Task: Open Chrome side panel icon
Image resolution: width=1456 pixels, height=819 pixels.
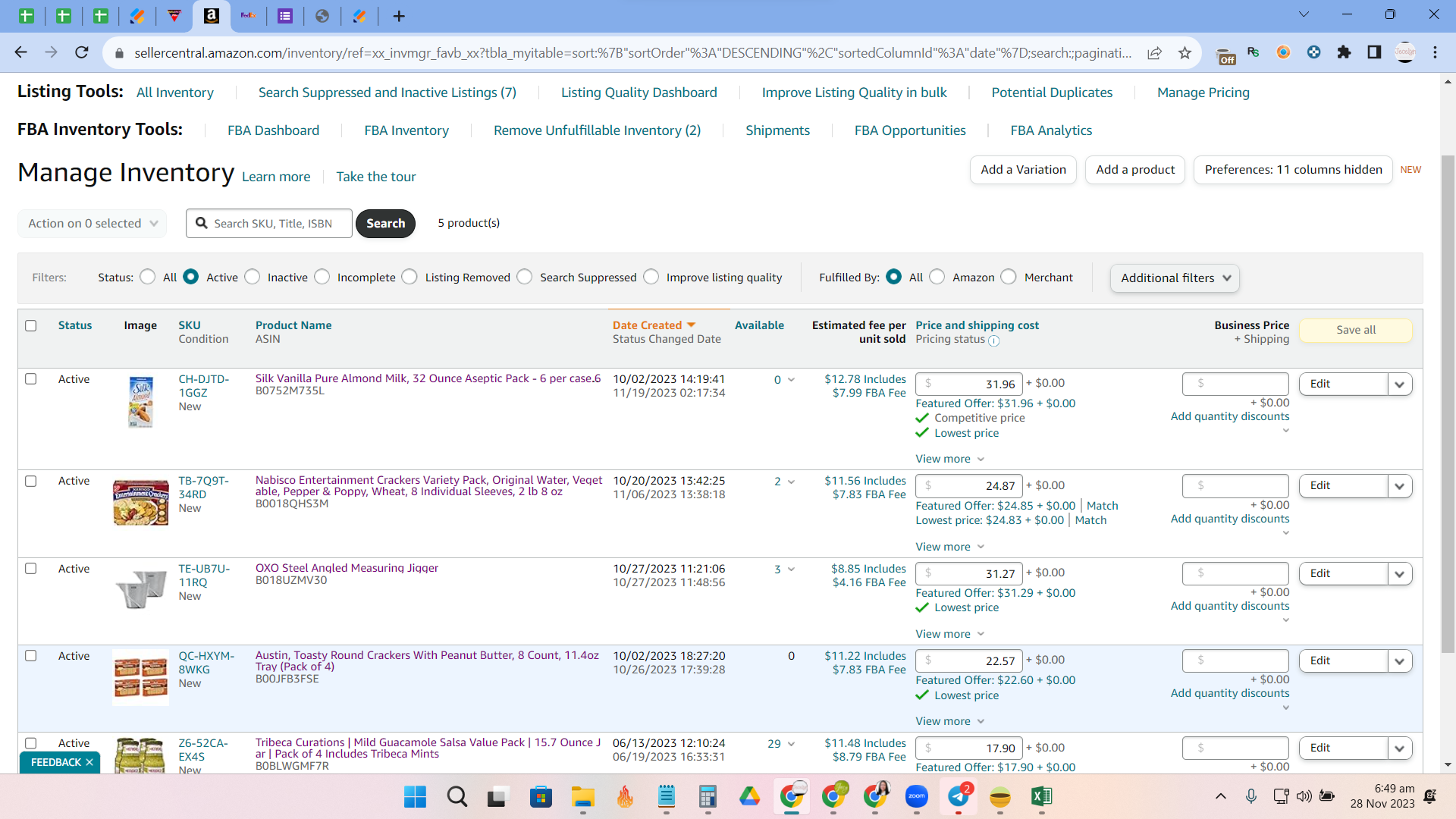Action: coord(1374,52)
